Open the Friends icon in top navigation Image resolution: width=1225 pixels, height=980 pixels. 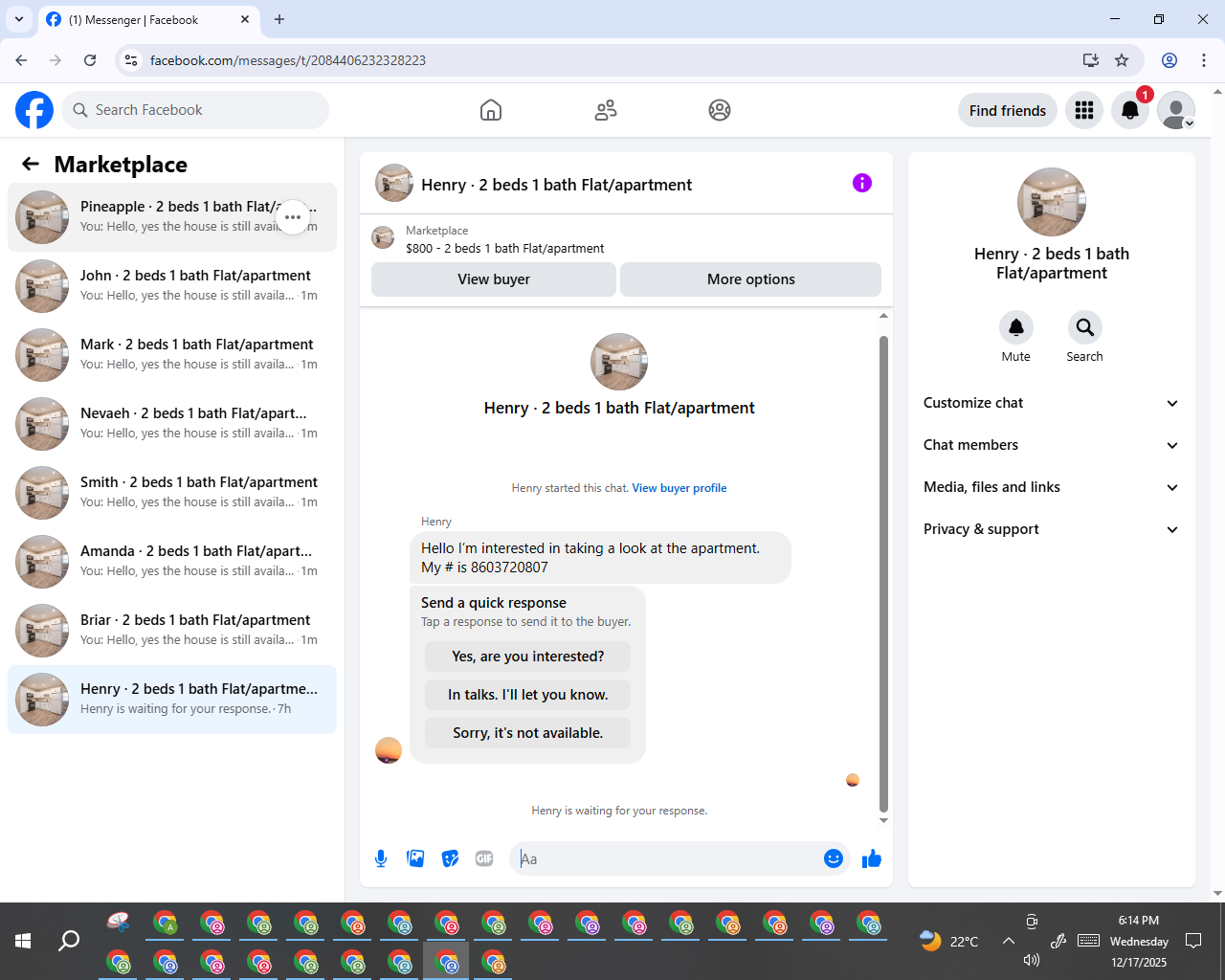click(x=606, y=110)
